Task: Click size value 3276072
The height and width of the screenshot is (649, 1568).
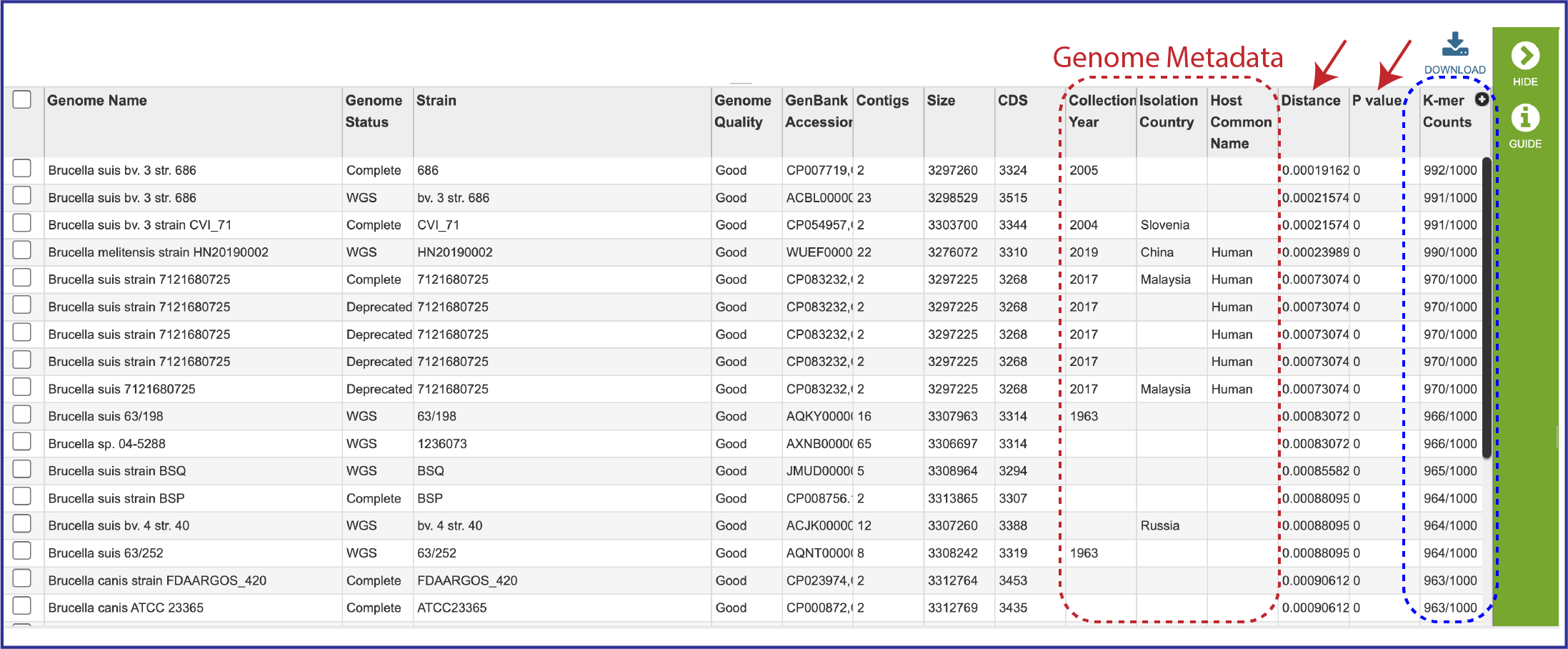Action: pyautogui.click(x=952, y=252)
